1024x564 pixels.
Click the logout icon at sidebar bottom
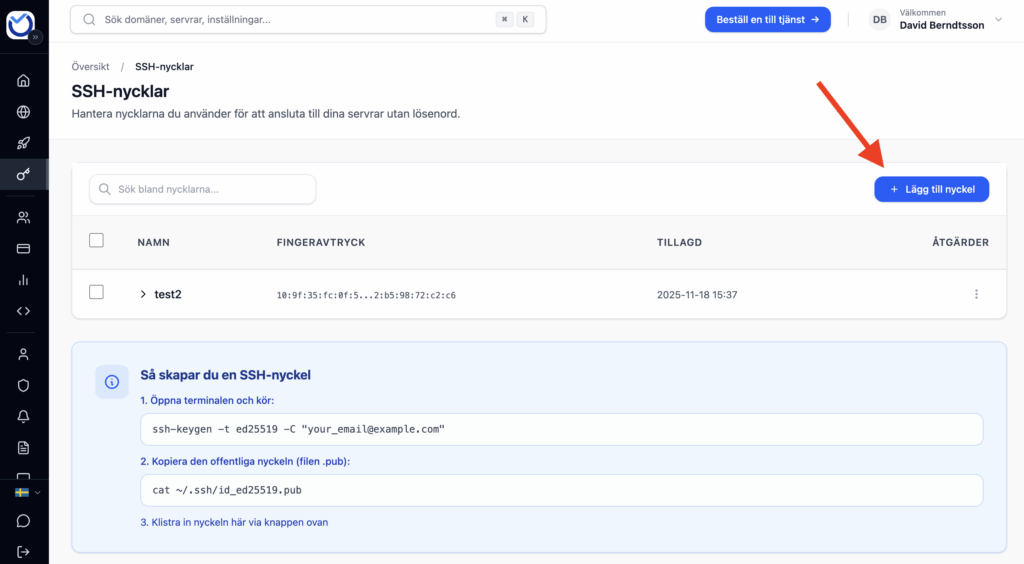tap(24, 551)
